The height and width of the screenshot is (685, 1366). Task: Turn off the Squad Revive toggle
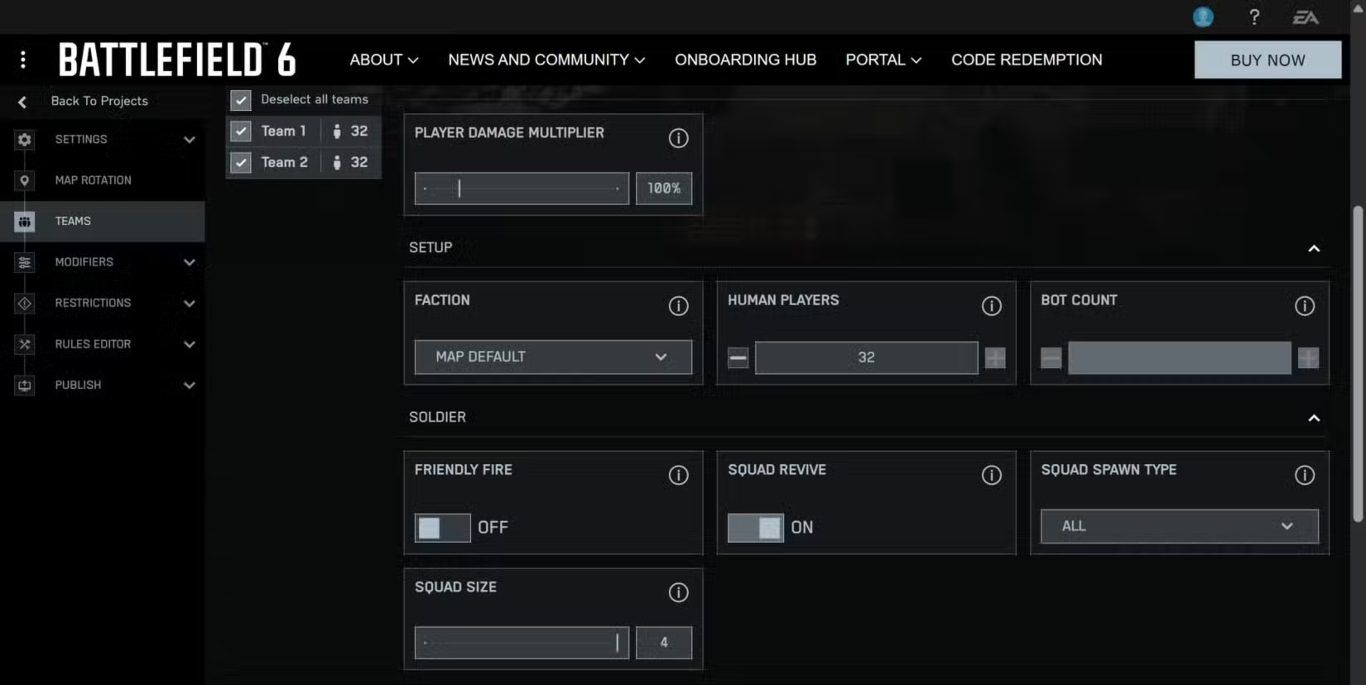tap(756, 527)
